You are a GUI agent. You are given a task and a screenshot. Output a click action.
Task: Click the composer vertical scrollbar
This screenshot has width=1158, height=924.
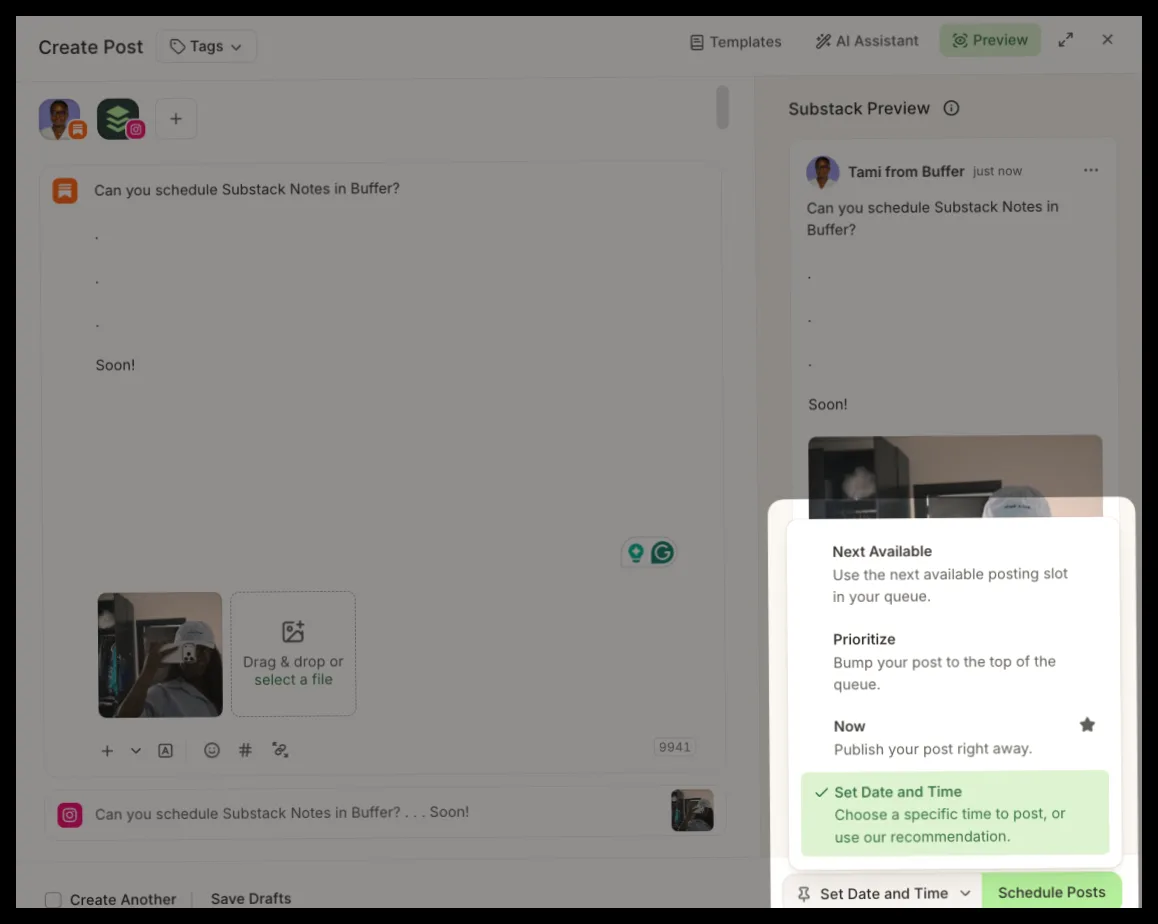(x=722, y=108)
